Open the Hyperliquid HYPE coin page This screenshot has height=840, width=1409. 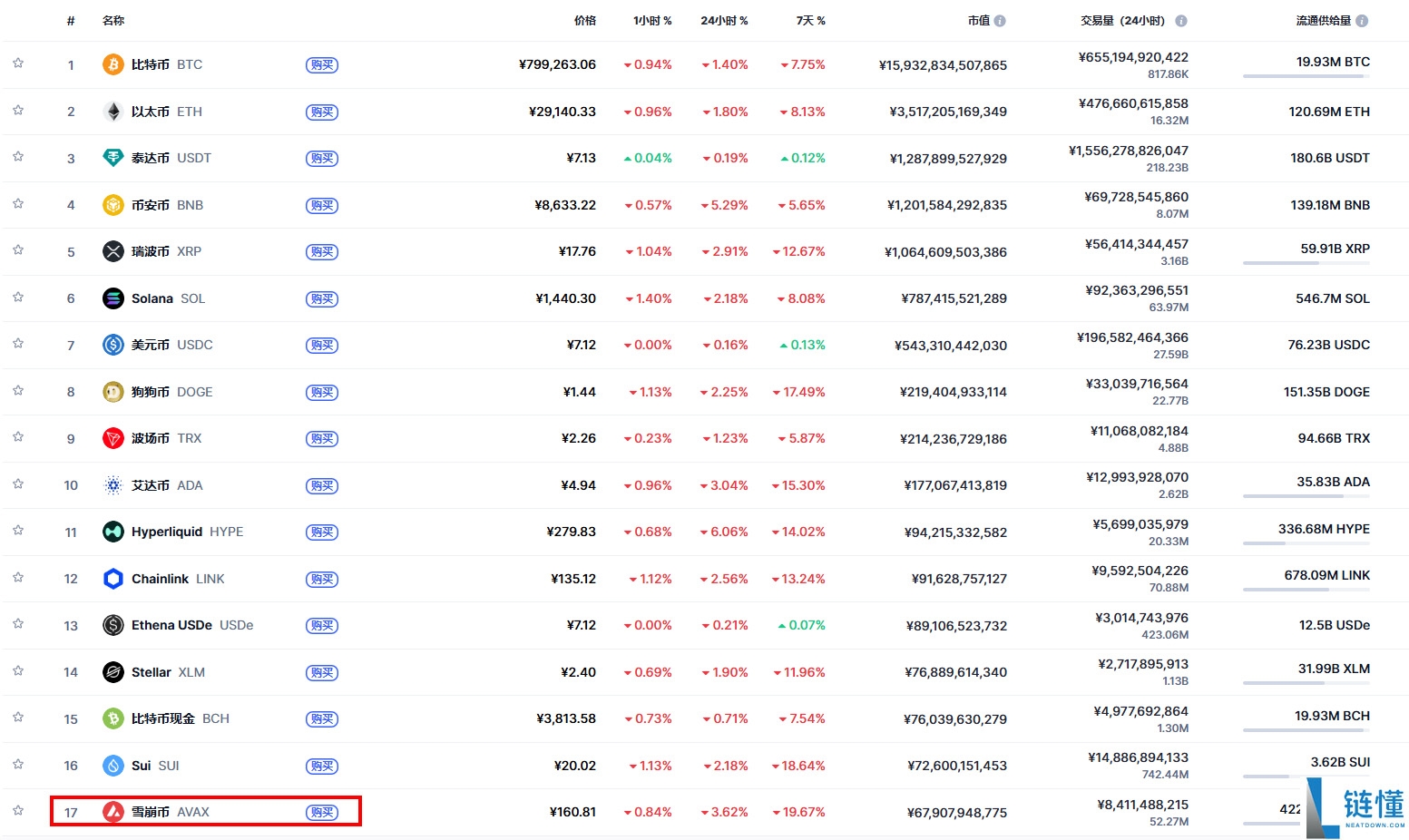187,532
